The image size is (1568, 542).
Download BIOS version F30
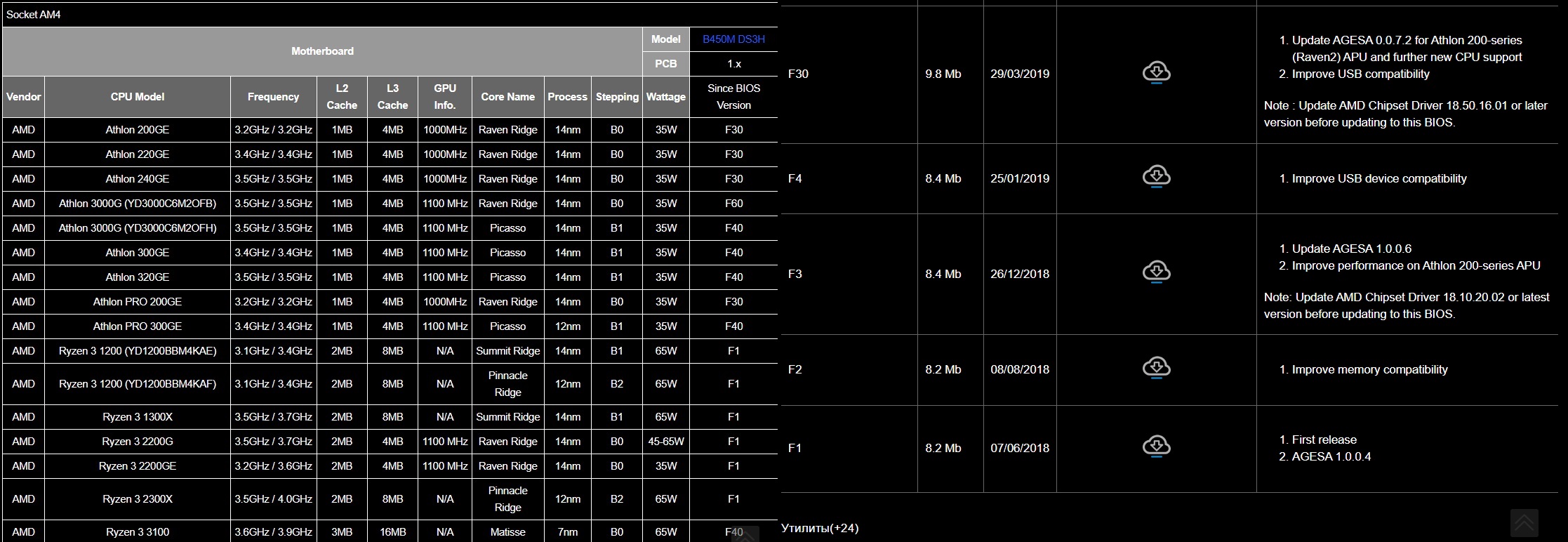click(x=1156, y=72)
